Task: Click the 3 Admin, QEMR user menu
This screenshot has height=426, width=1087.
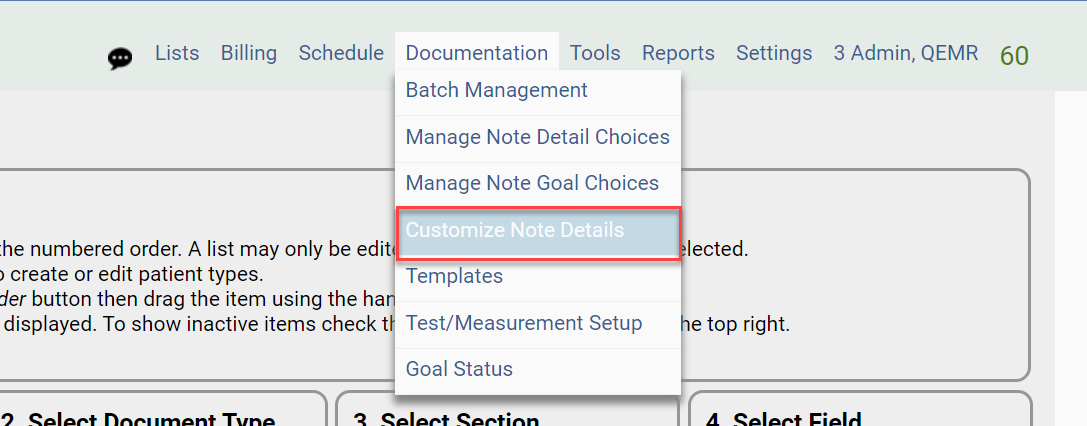Action: coord(906,53)
